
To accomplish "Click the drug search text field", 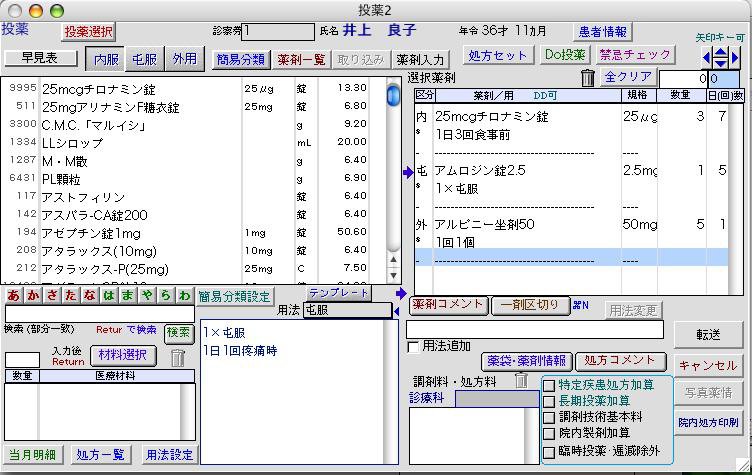I will click(x=100, y=314).
